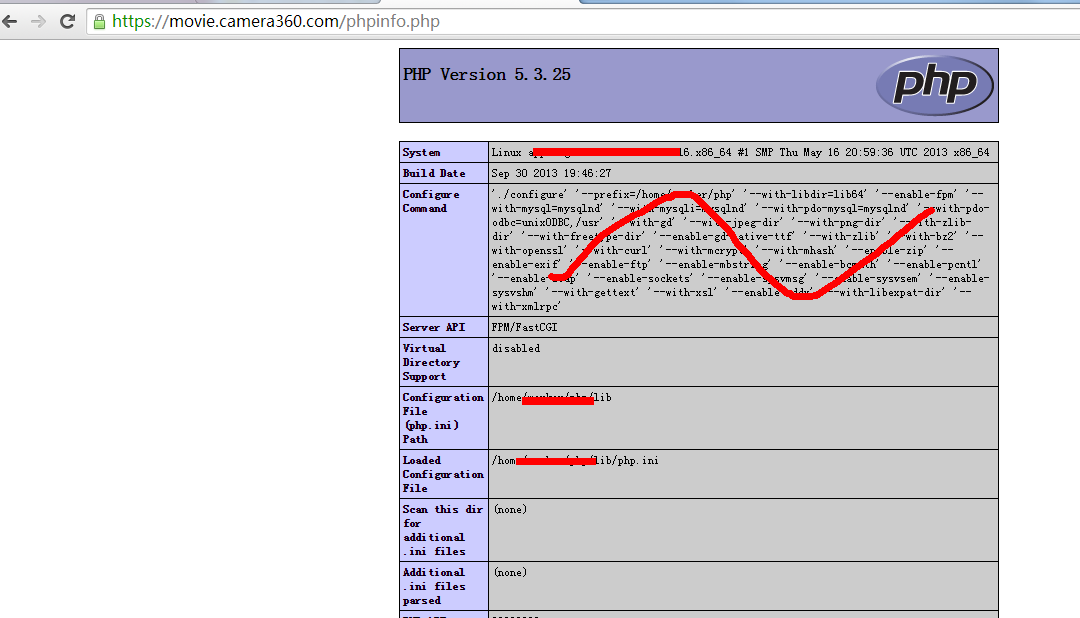The image size is (1080, 618).
Task: Click the Linux system value text
Action: 740,152
